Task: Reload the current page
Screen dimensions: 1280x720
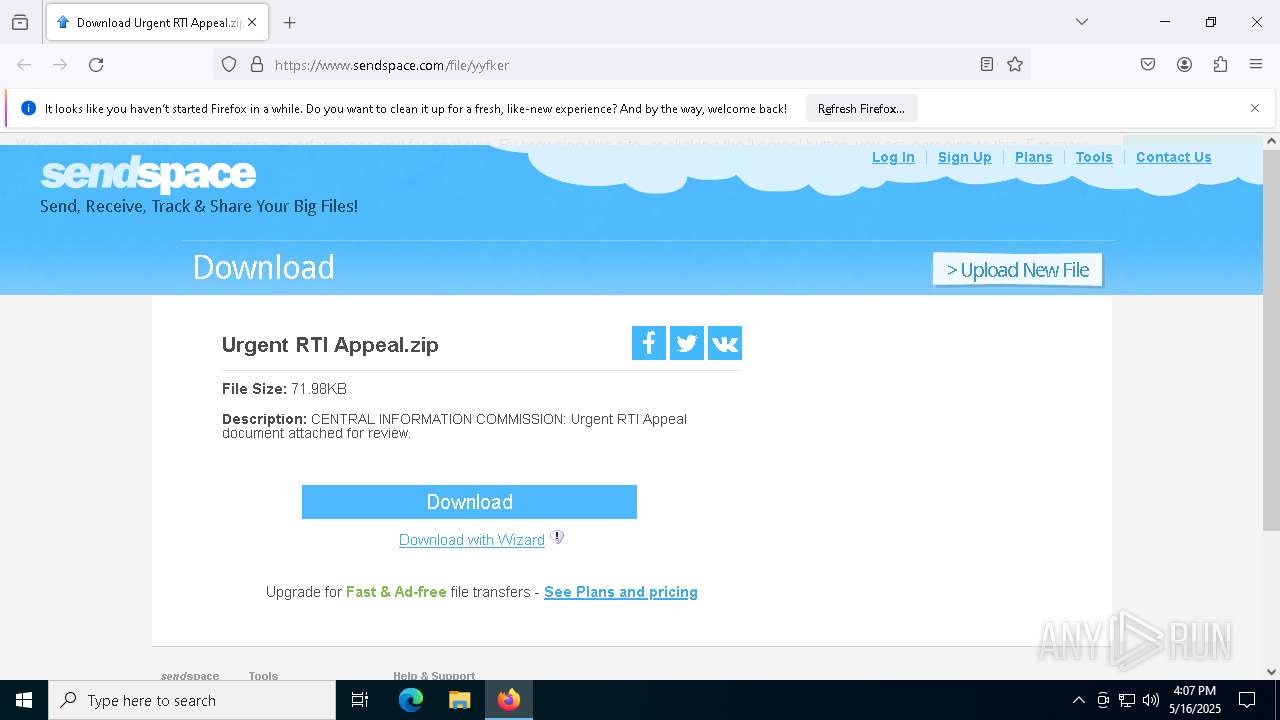Action: coord(96,65)
